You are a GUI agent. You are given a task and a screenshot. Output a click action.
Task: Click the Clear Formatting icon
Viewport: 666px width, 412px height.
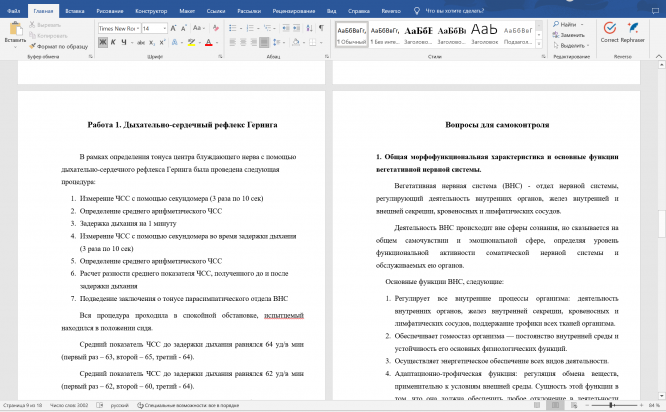click(217, 29)
